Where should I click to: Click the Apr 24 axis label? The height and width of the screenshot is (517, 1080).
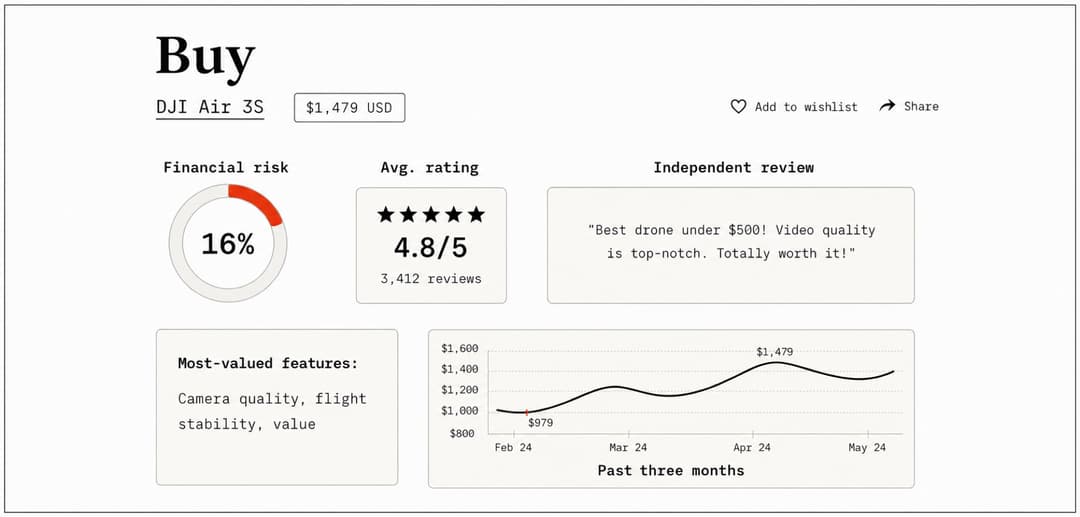click(752, 447)
